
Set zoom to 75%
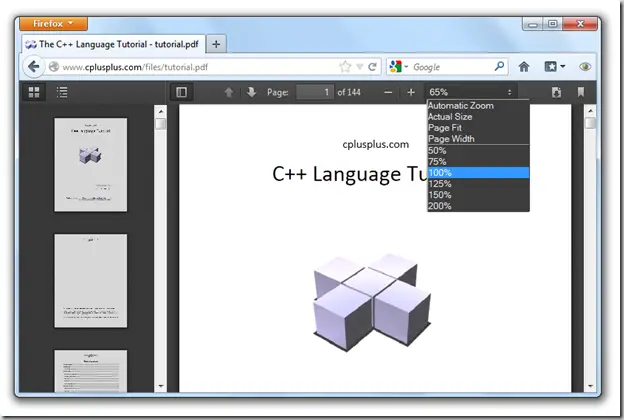click(x=478, y=162)
